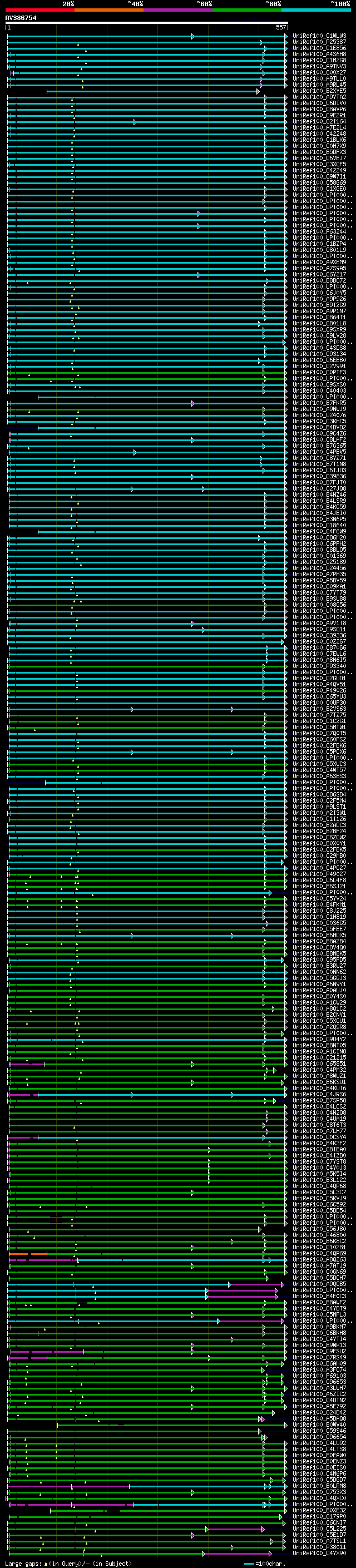
Task: Select hit label UniRef100_O42249
Action: 319,170
